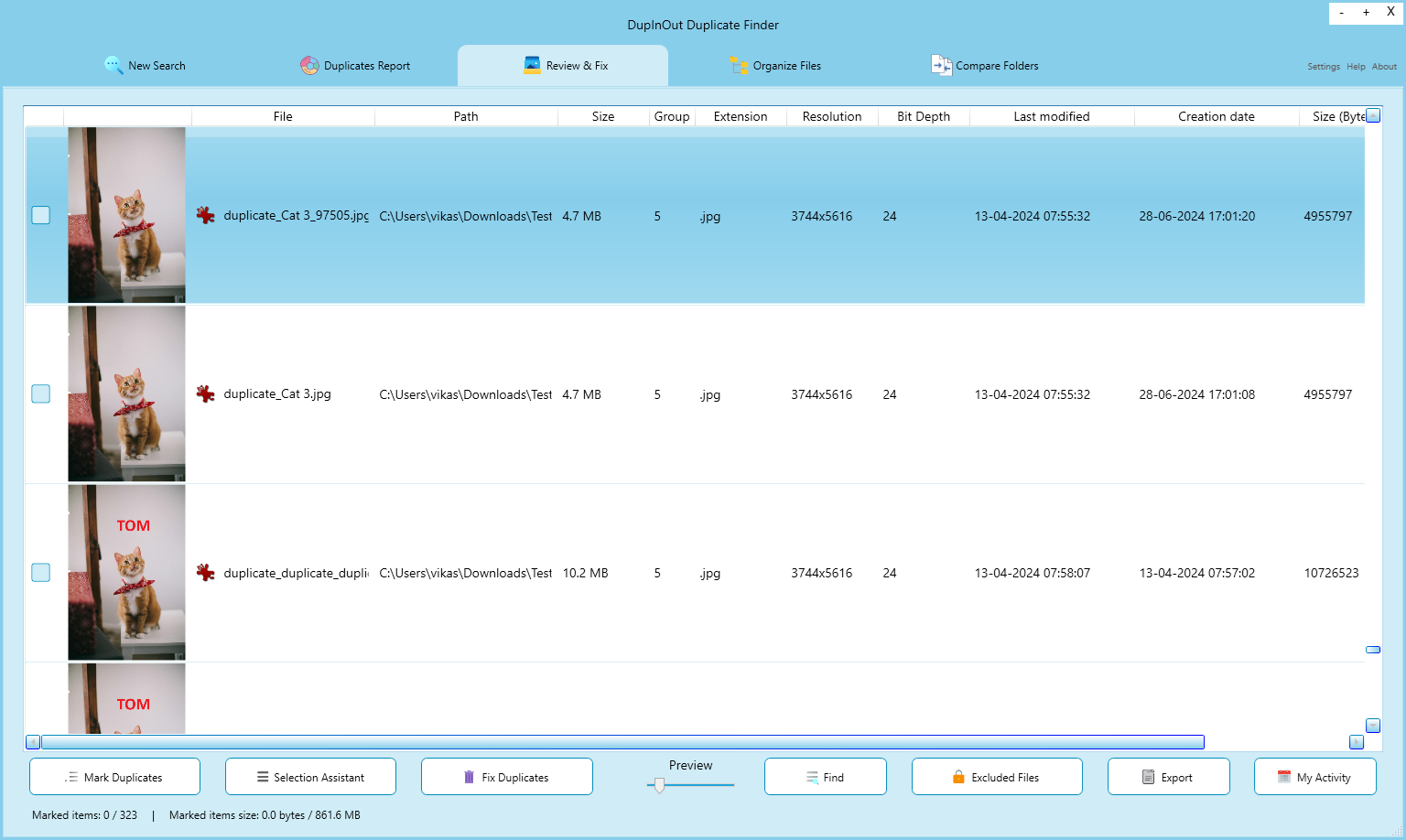Select the TOM cat thumbnail in third row
The image size is (1406, 840).
pos(126,572)
